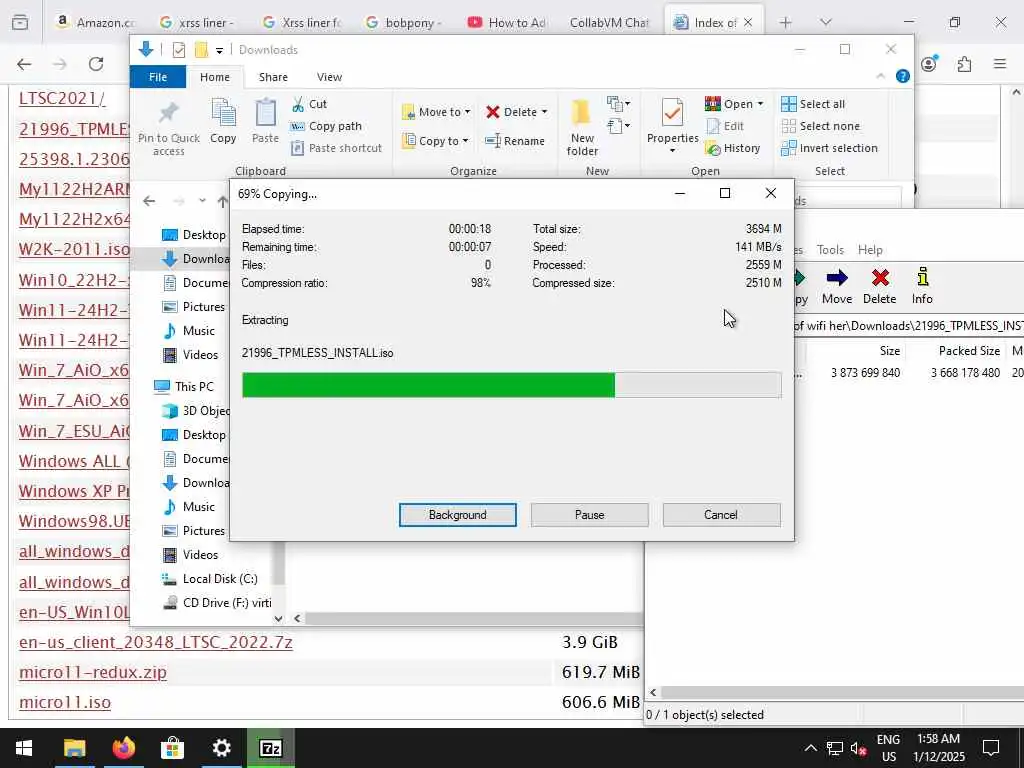The width and height of the screenshot is (1024, 768).
Task: Select Local Disk (C:) in navigation pane
Action: (209, 579)
